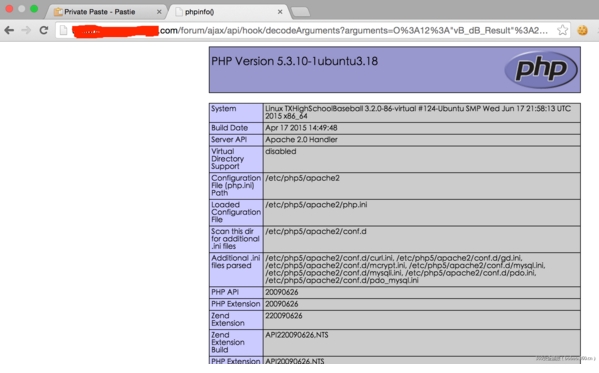Click the Zend Extension label
The width and height of the screenshot is (599, 373).
[x=228, y=319]
